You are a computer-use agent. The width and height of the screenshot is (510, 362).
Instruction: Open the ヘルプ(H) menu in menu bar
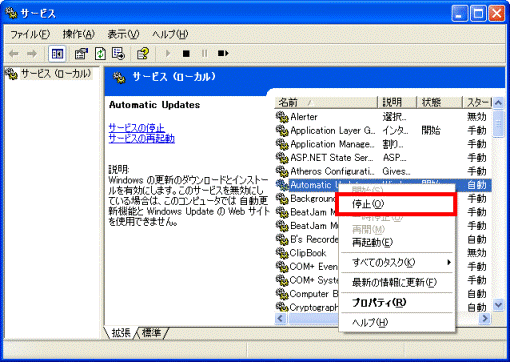tap(170, 34)
